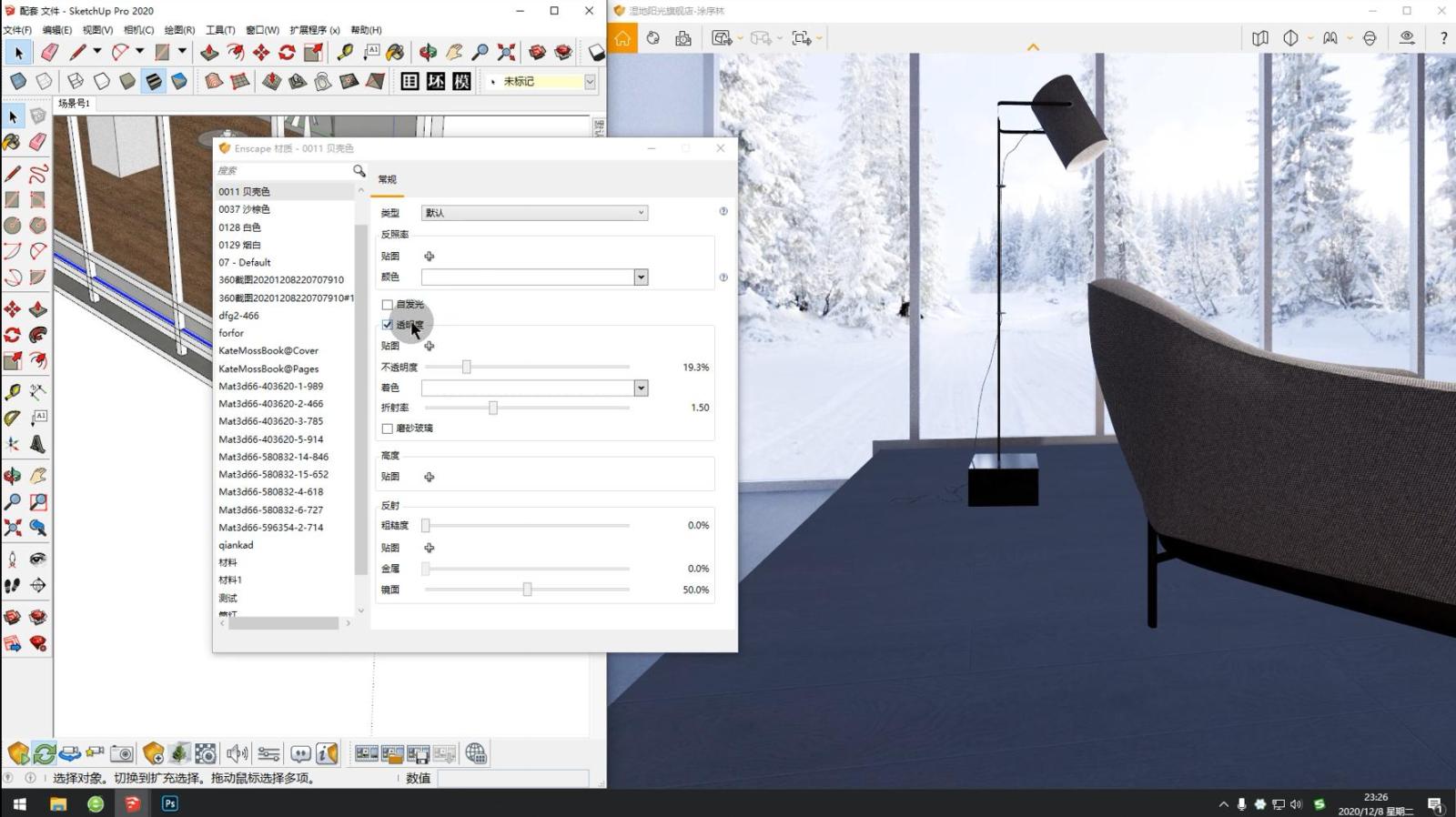1456x817 pixels.
Task: Open the 类型 material type dropdown
Action: pos(534,213)
